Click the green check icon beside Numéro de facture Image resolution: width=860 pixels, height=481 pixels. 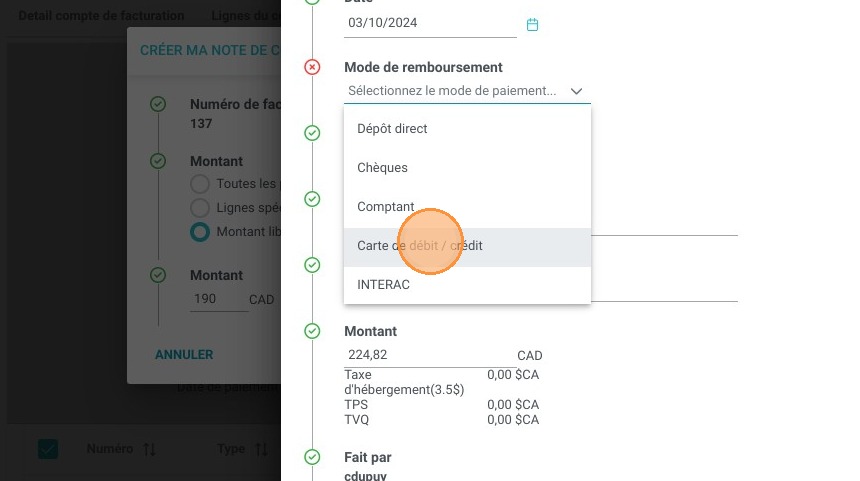(157, 104)
